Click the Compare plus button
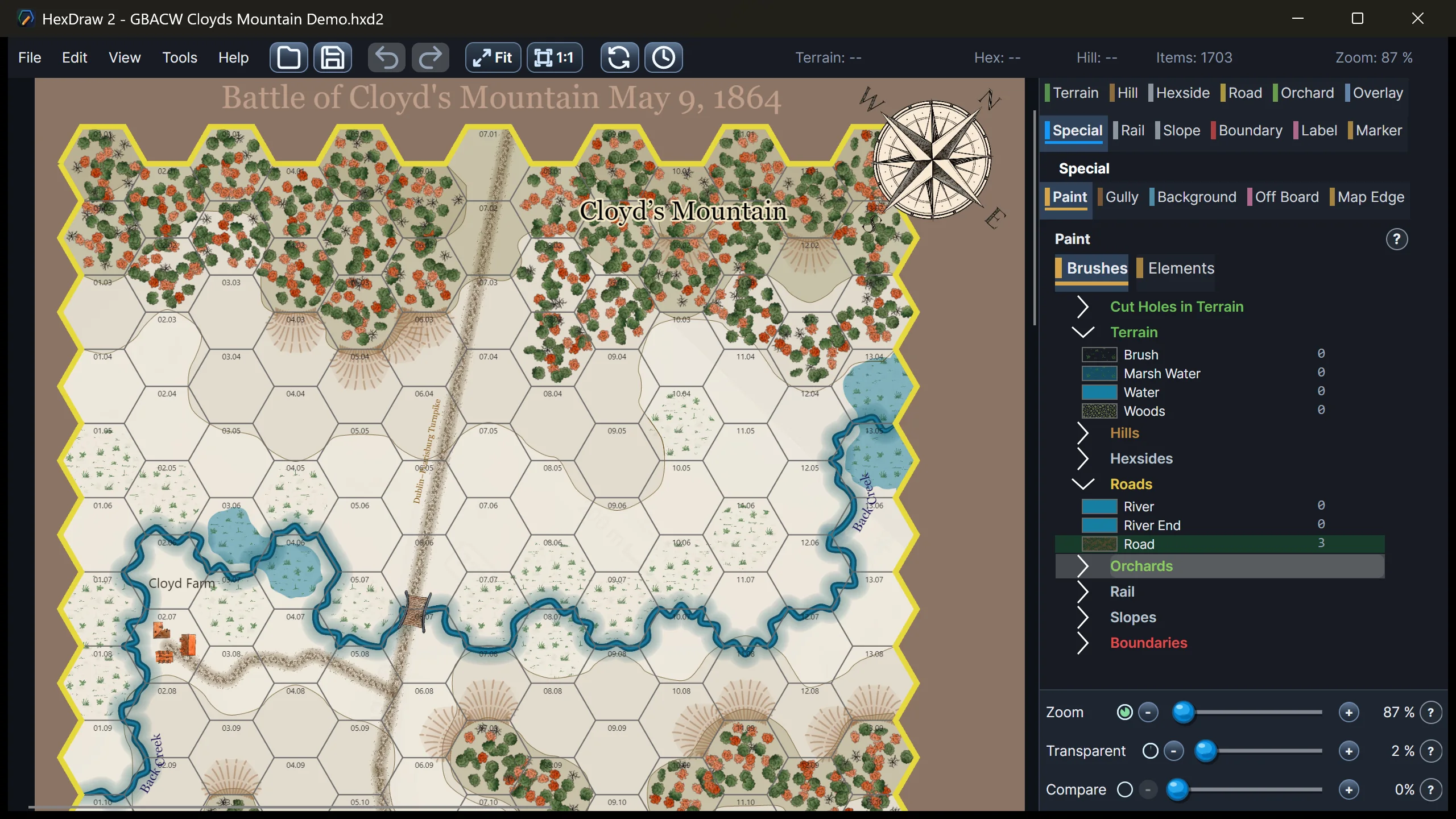The width and height of the screenshot is (1456, 819). (1349, 789)
